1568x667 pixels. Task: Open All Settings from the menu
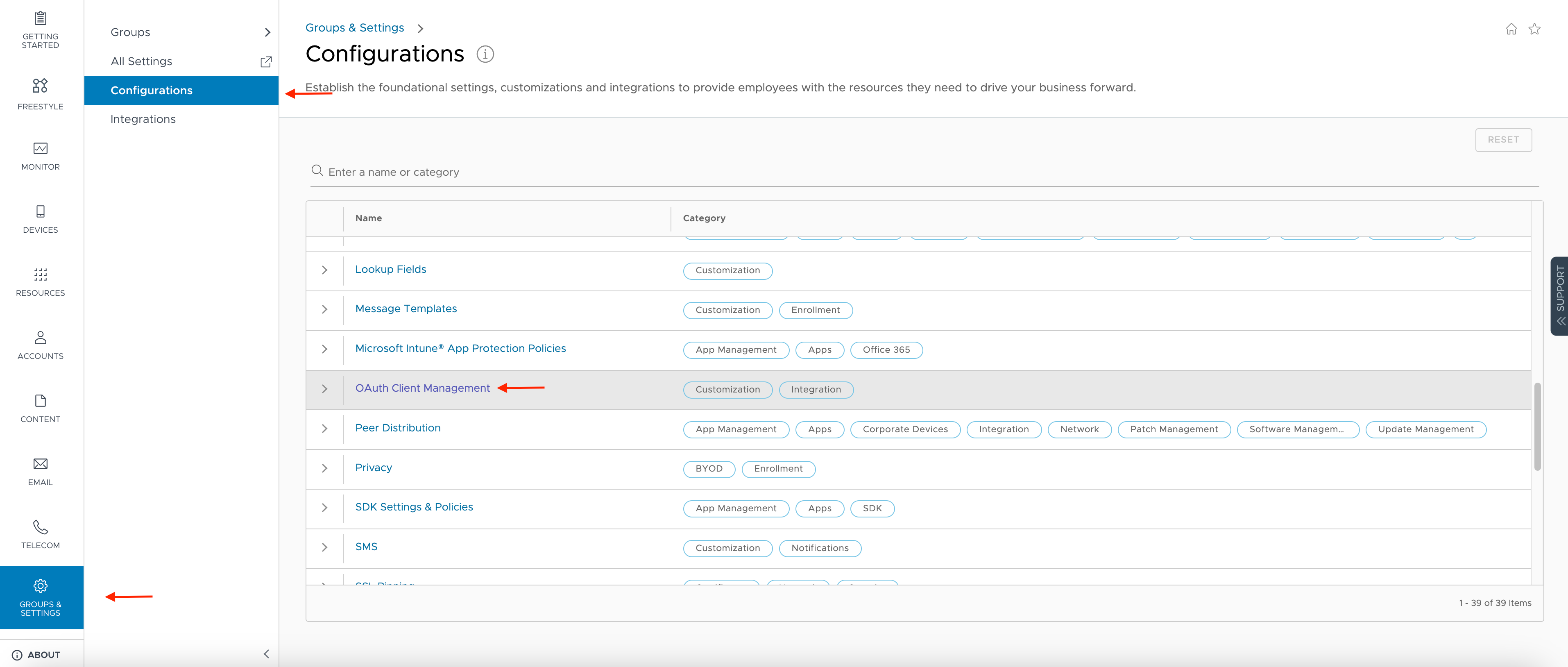(140, 61)
